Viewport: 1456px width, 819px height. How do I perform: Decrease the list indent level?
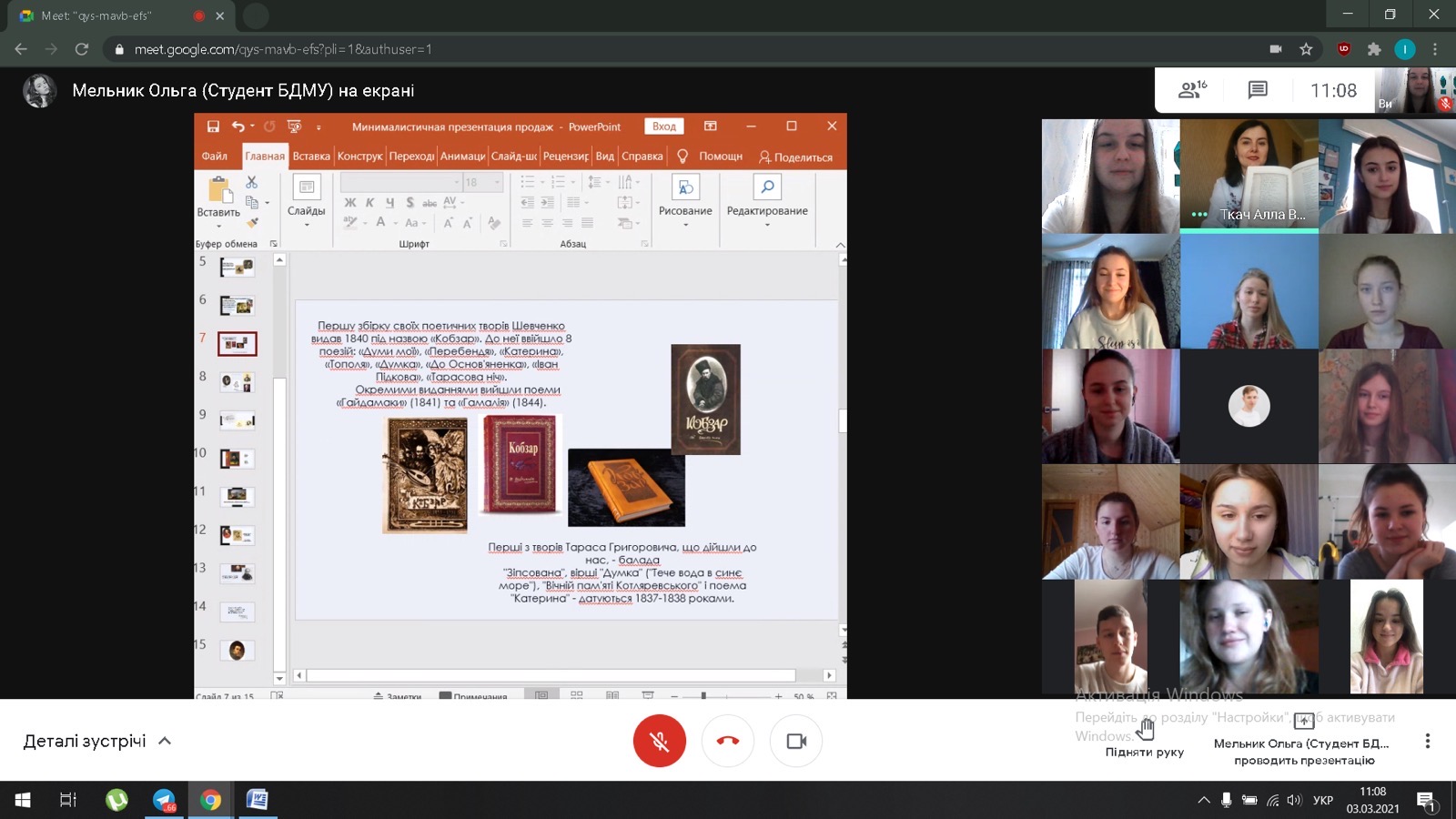(527, 202)
